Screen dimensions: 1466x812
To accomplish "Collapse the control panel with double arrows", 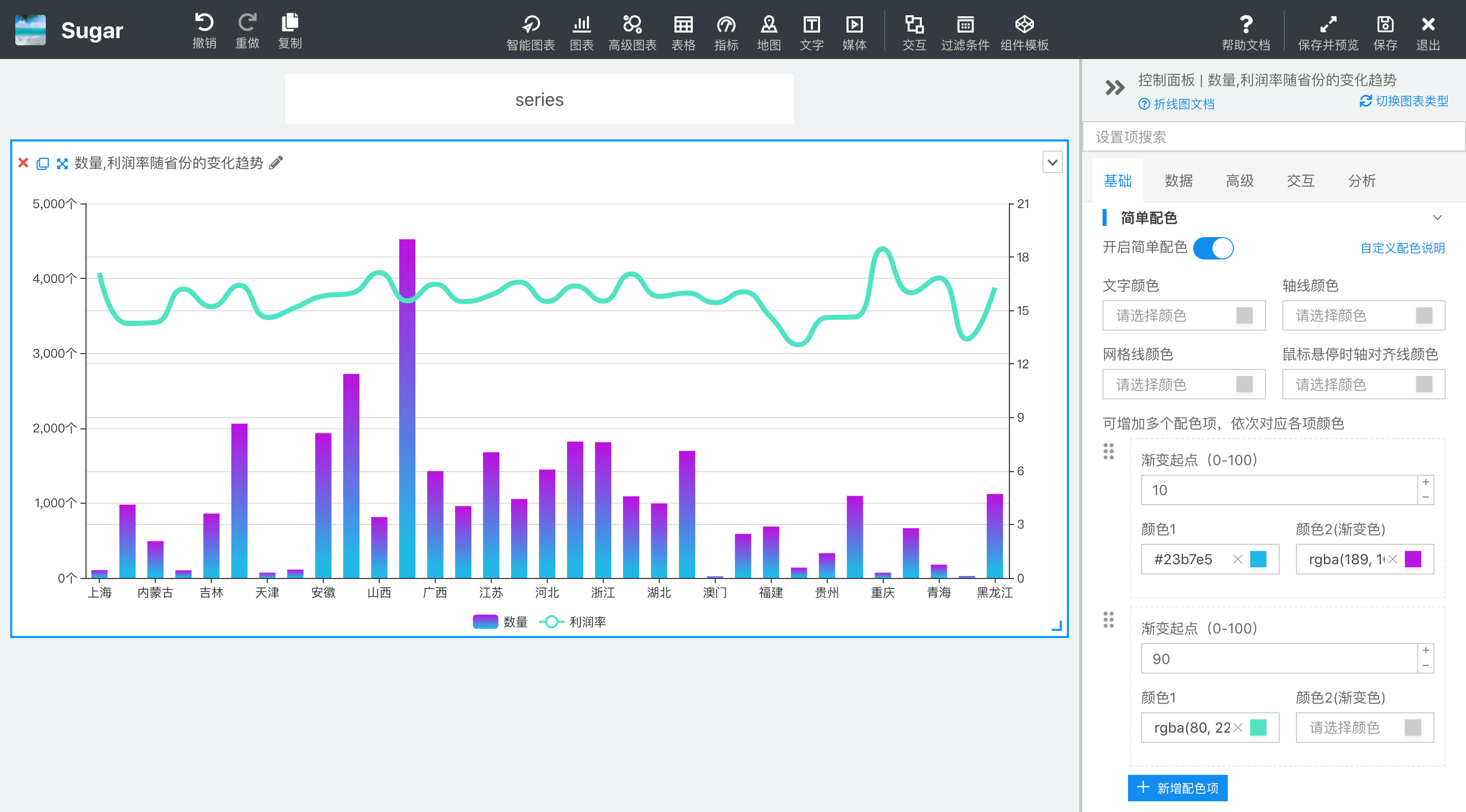I will (x=1114, y=87).
